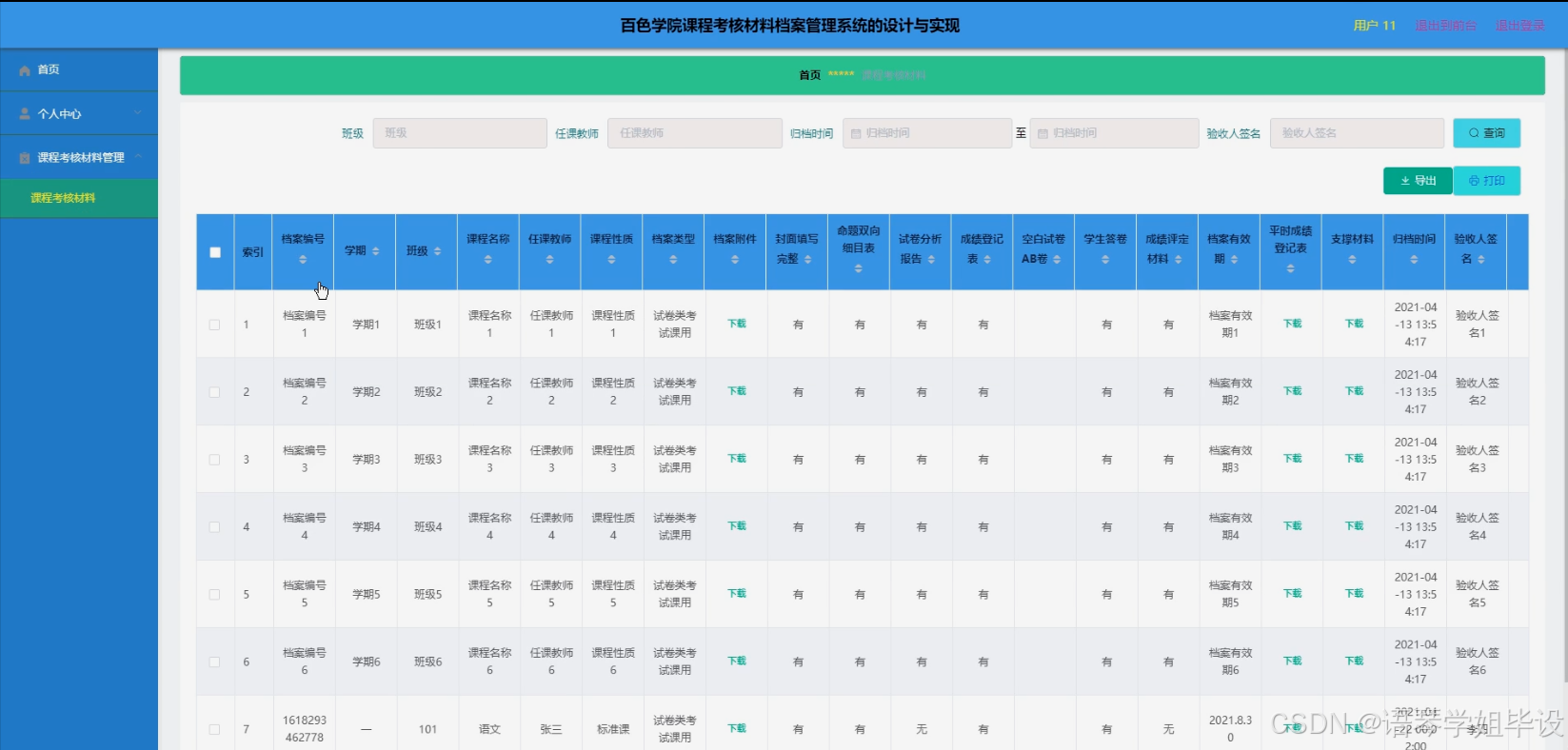Click the 导出 export button
The image size is (1568, 750).
(x=1418, y=181)
